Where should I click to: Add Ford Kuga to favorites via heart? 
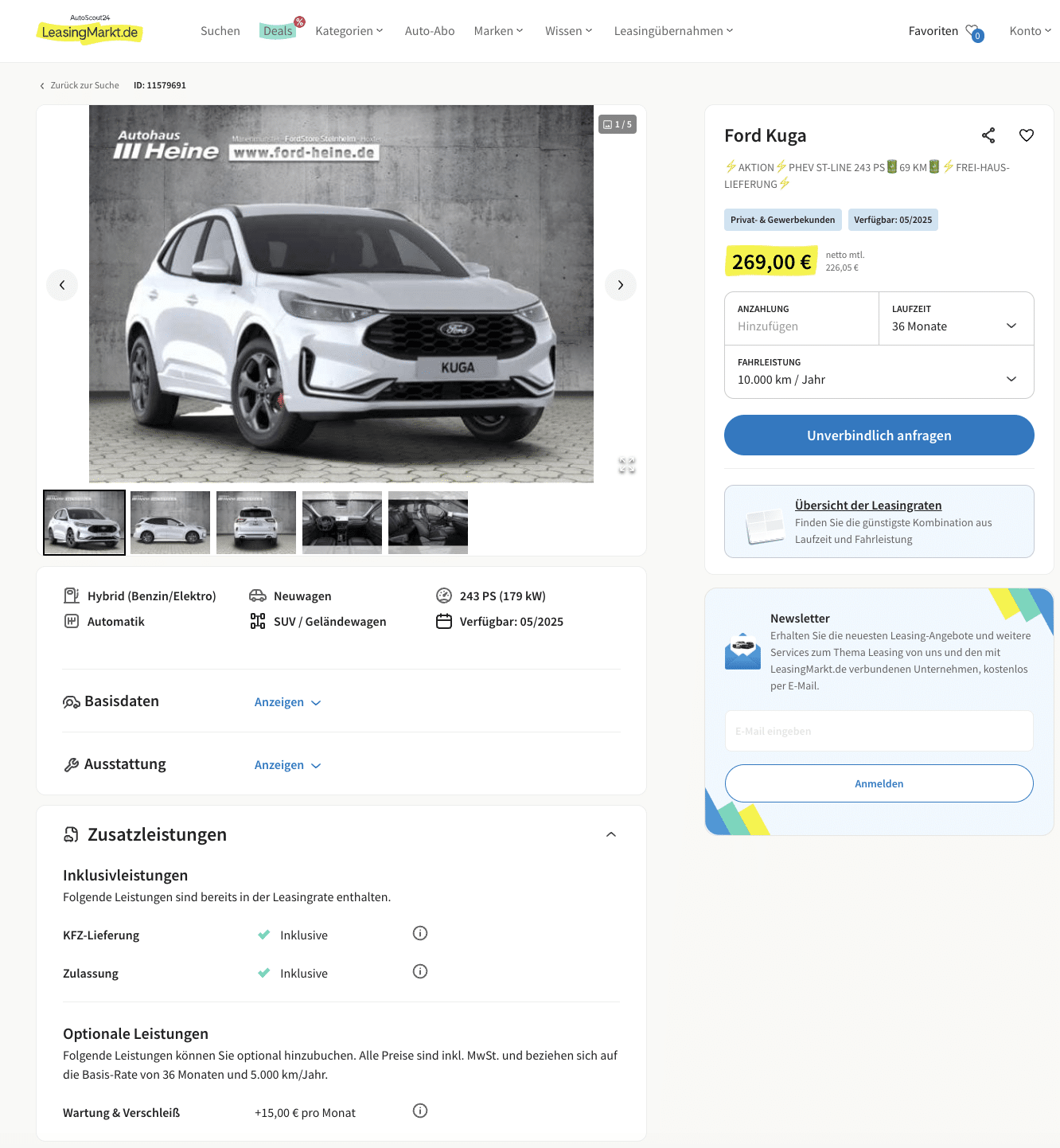pos(1027,135)
